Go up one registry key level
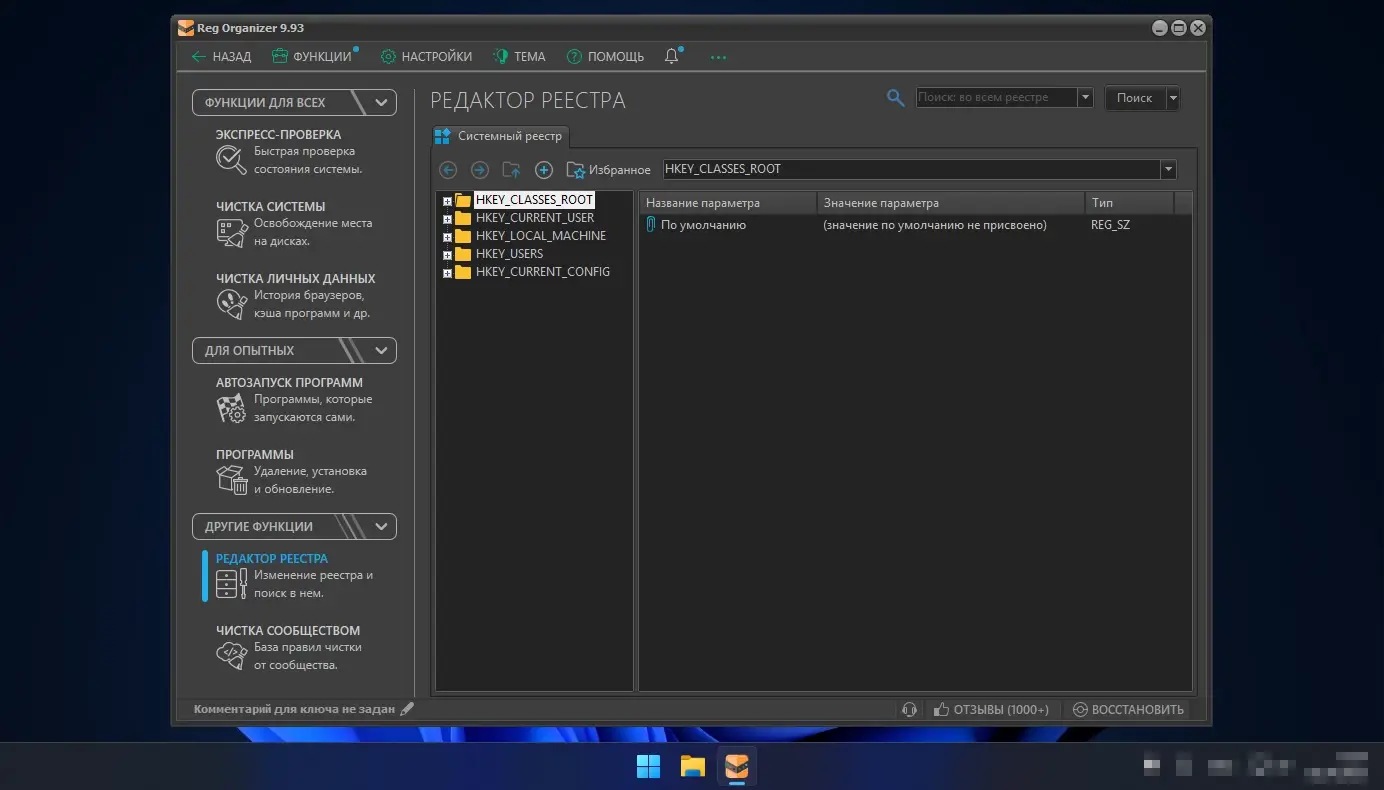 [511, 170]
